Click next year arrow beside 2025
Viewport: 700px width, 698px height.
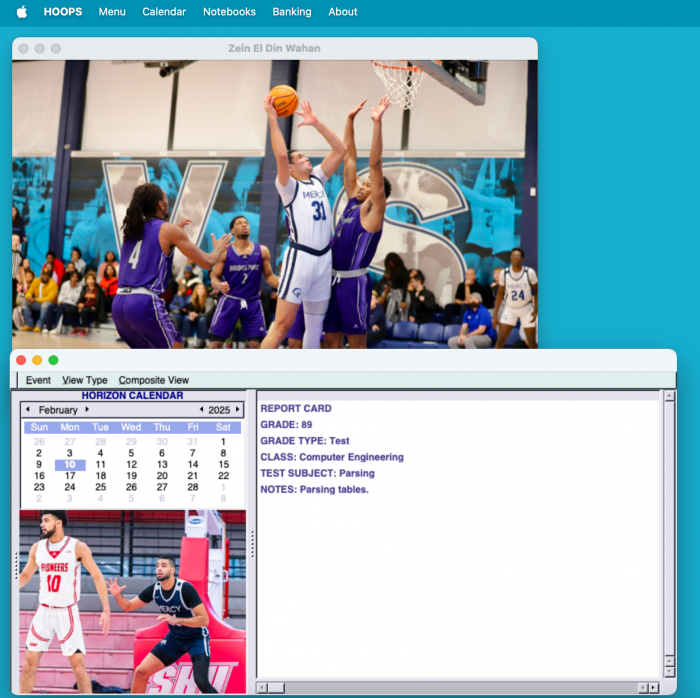point(238,410)
